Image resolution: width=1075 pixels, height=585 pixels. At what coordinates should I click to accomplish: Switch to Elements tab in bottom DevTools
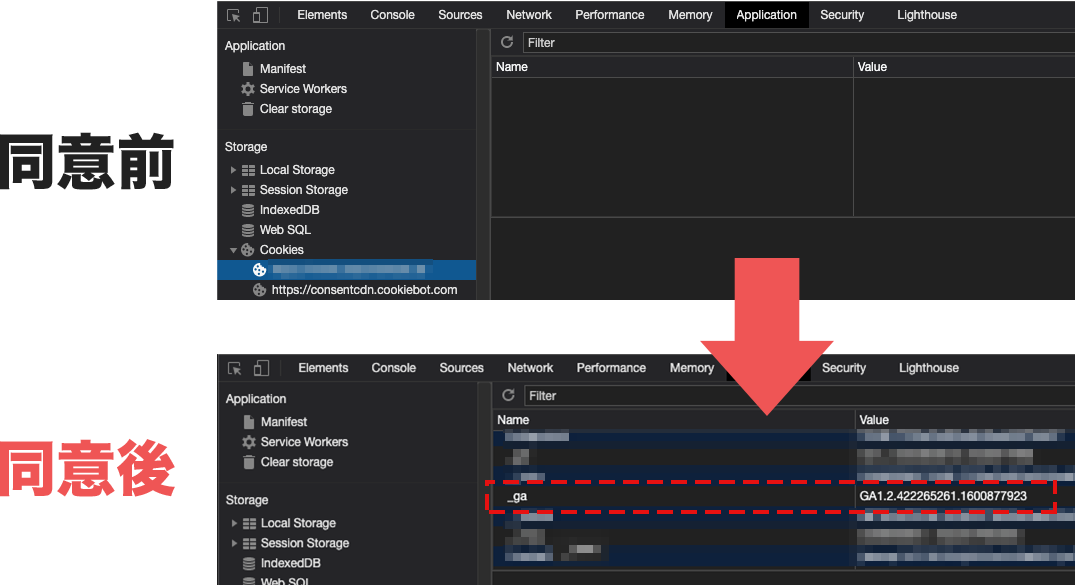pyautogui.click(x=323, y=368)
